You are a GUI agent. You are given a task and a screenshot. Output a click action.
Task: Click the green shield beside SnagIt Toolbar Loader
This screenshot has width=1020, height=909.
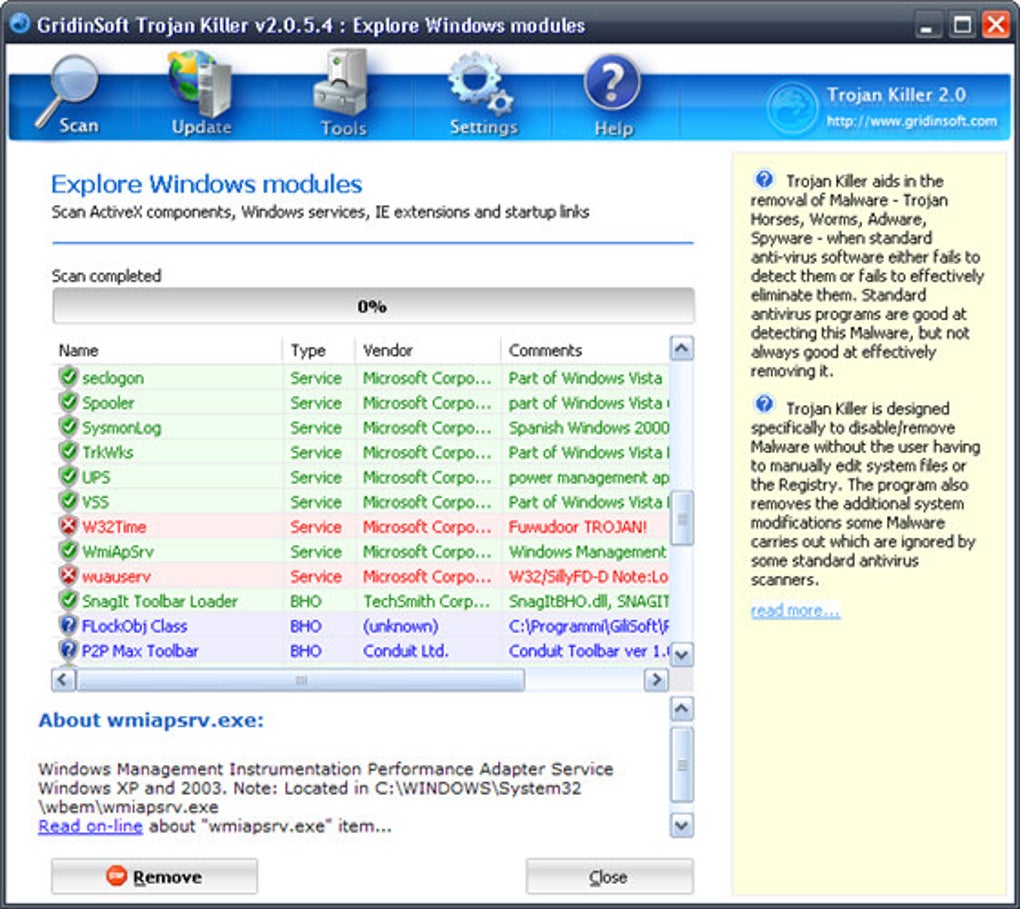68,599
